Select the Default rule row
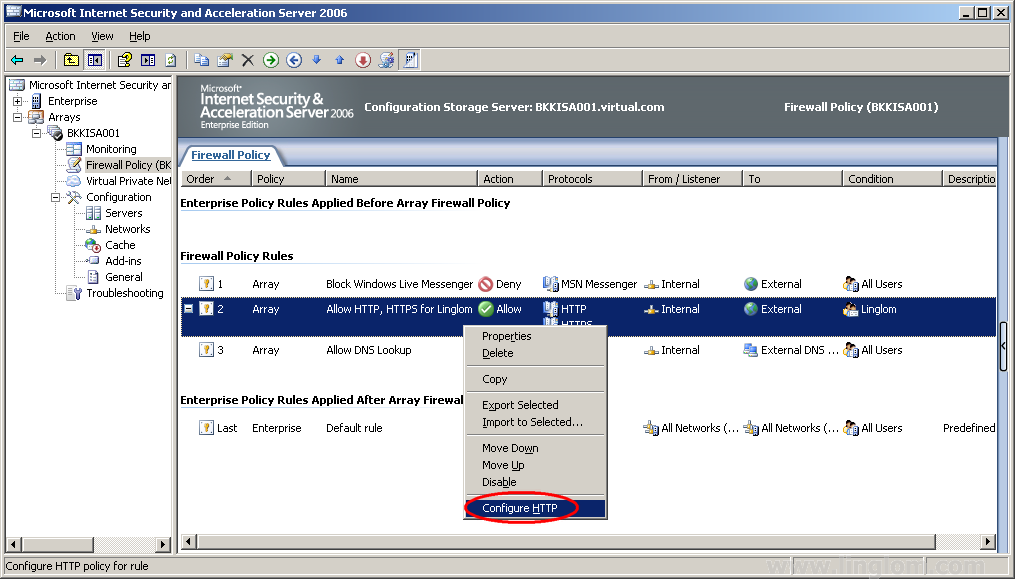 pos(588,428)
